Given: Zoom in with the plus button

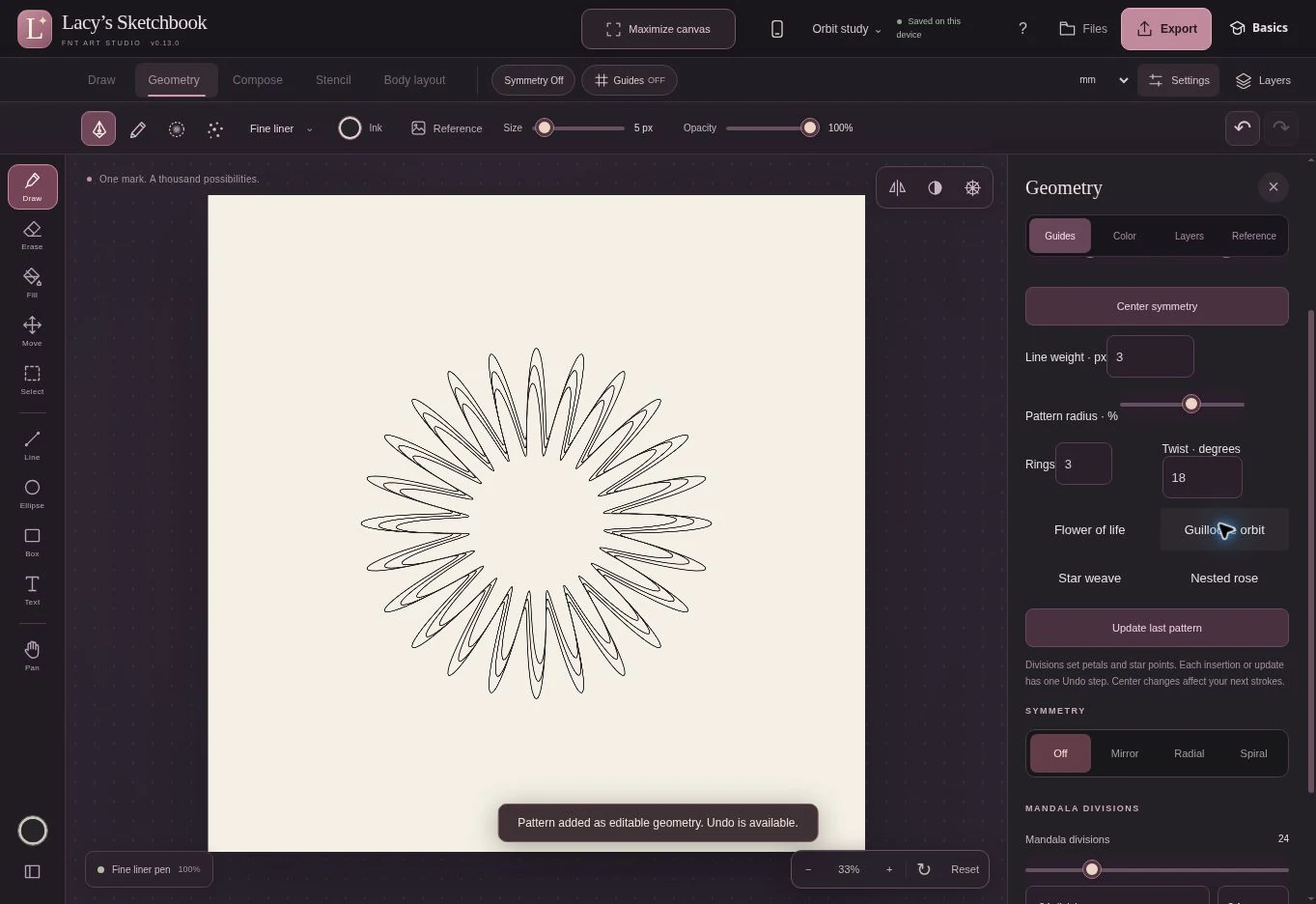Looking at the screenshot, I should tap(889, 869).
